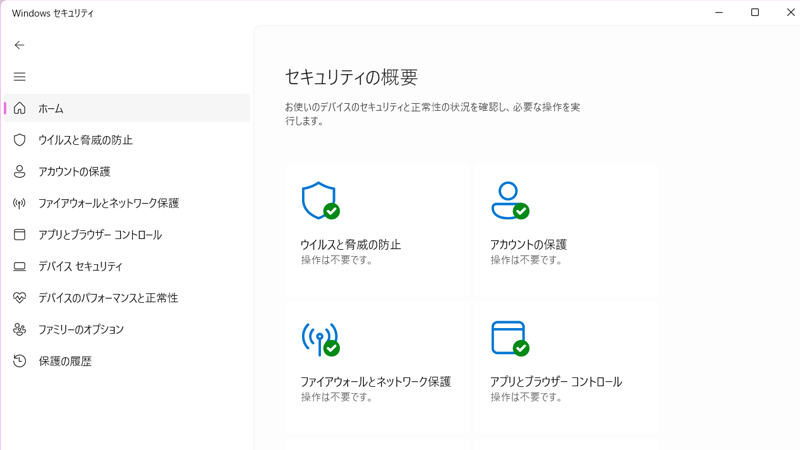
Task: Open デバイス セキュリティ in the sidebar
Action: pos(127,266)
